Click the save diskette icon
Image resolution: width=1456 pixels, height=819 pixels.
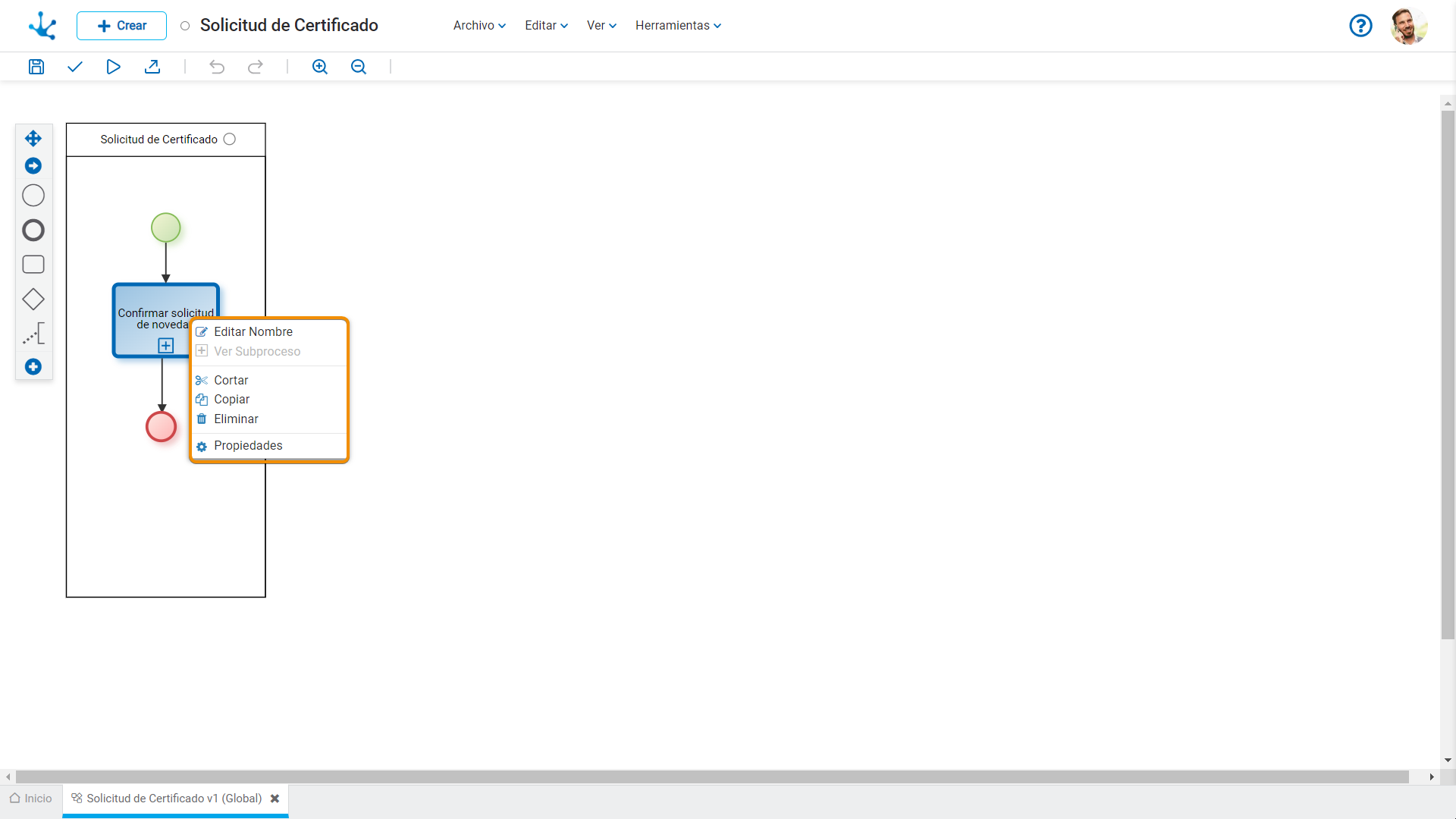pyautogui.click(x=36, y=67)
